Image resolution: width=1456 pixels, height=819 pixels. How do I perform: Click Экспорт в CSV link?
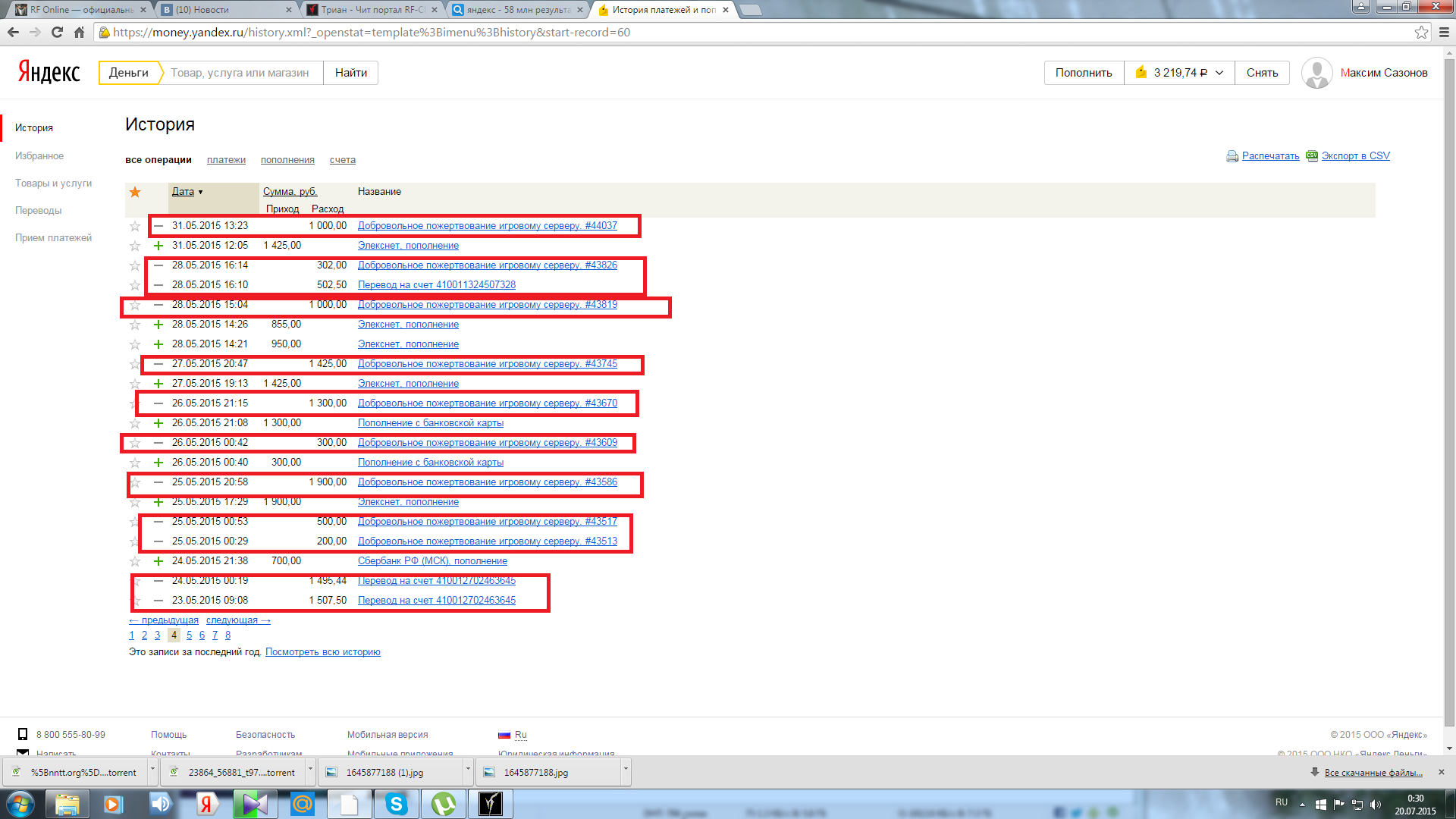pyautogui.click(x=1356, y=155)
